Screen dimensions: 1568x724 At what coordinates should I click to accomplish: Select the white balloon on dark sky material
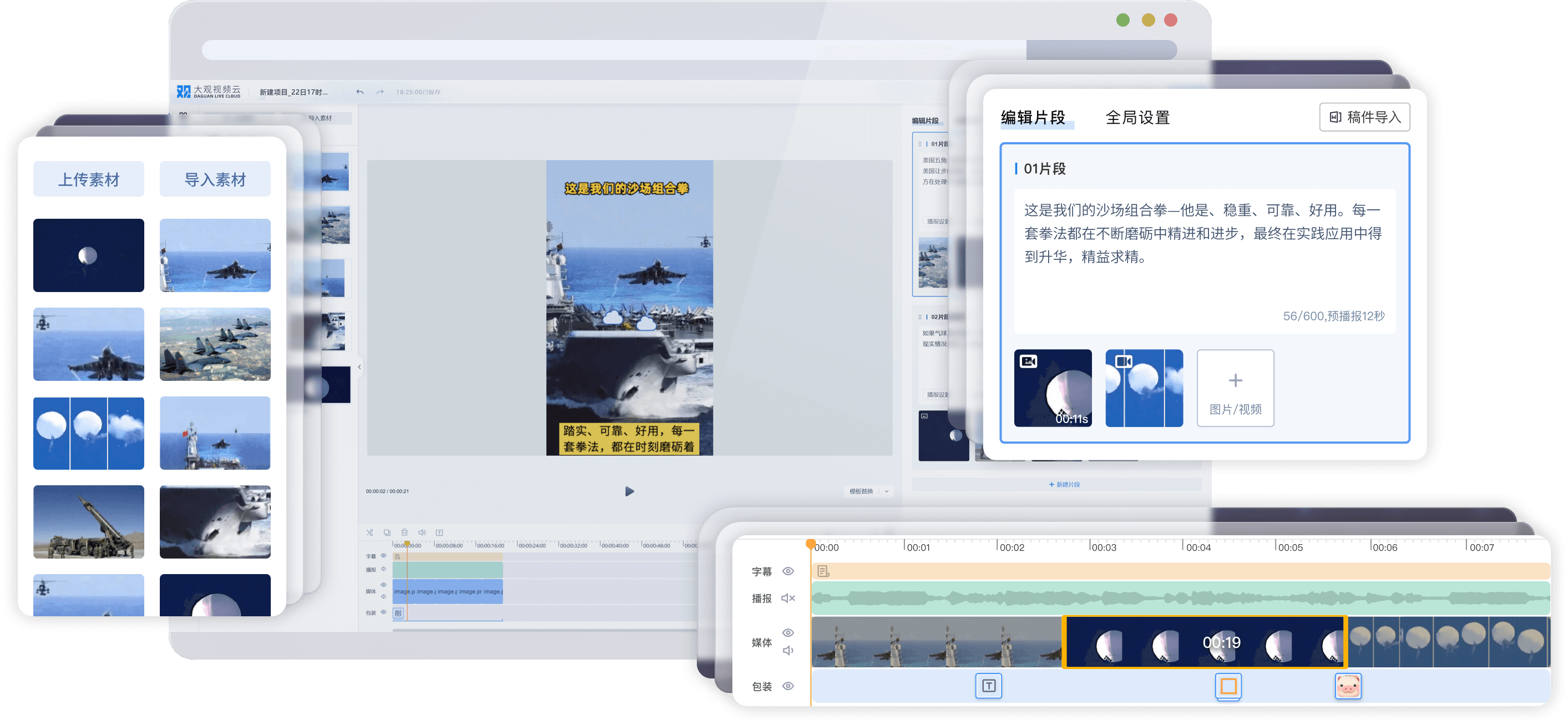coord(88,255)
